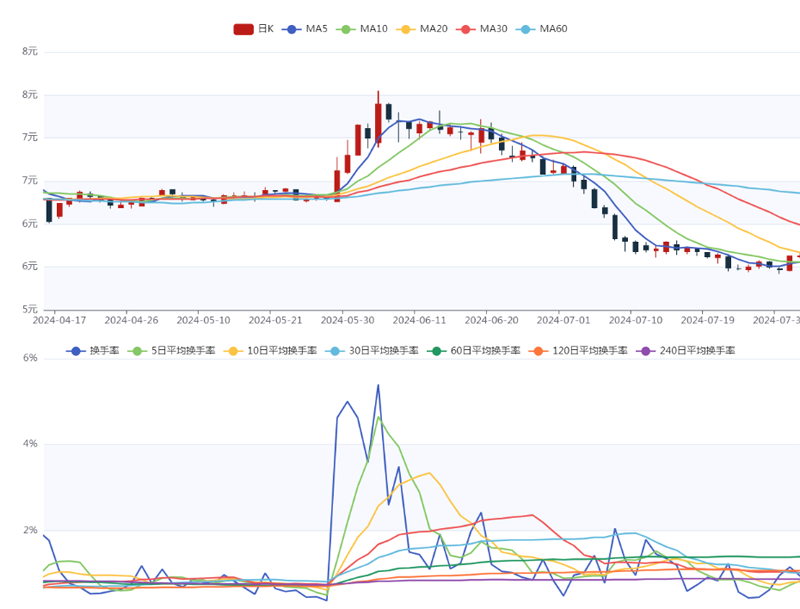Select the 2024-04-17 start date label

[59, 320]
